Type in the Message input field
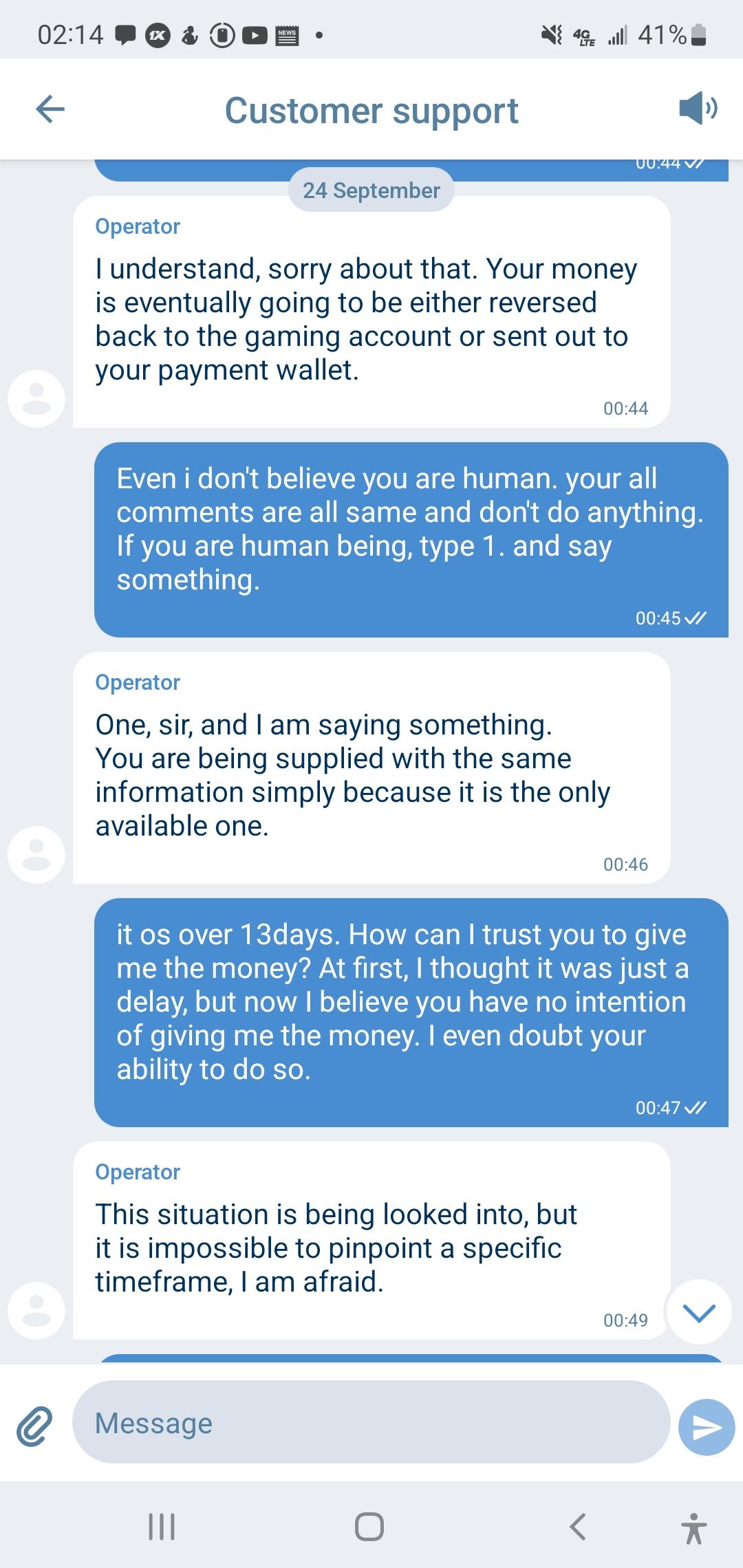The image size is (743, 1568). coord(371,1422)
